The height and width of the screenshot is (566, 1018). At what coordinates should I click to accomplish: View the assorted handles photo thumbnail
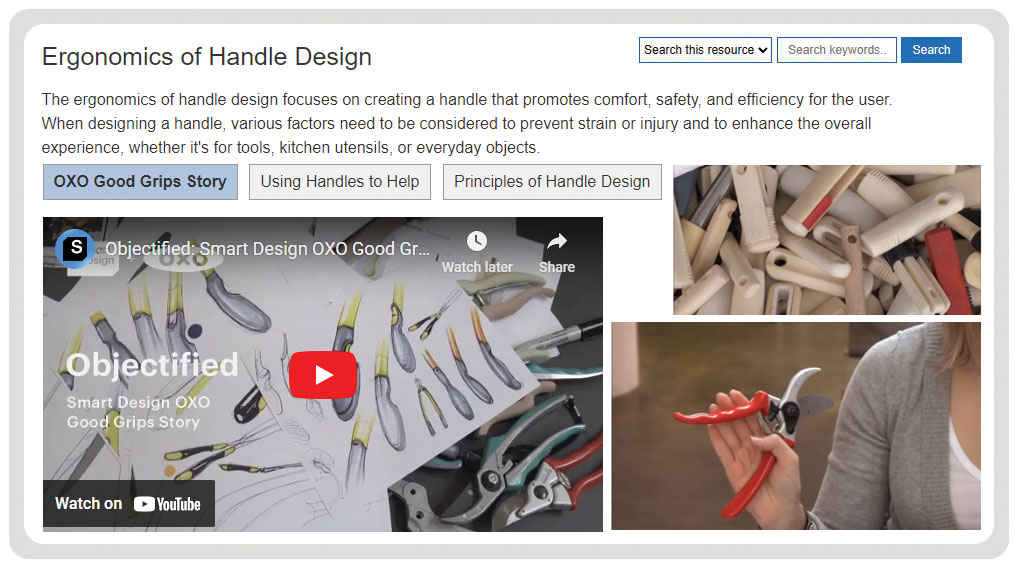pos(826,240)
